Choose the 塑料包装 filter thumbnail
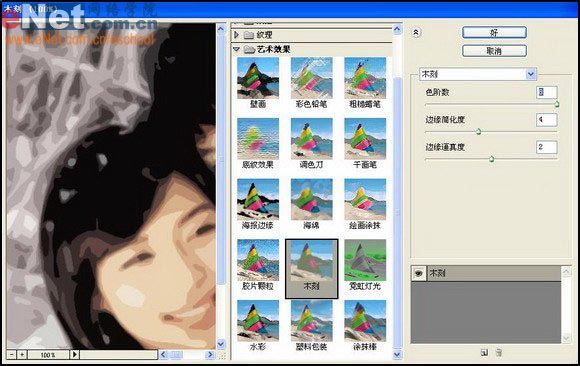The width and height of the screenshot is (580, 366). [x=311, y=321]
